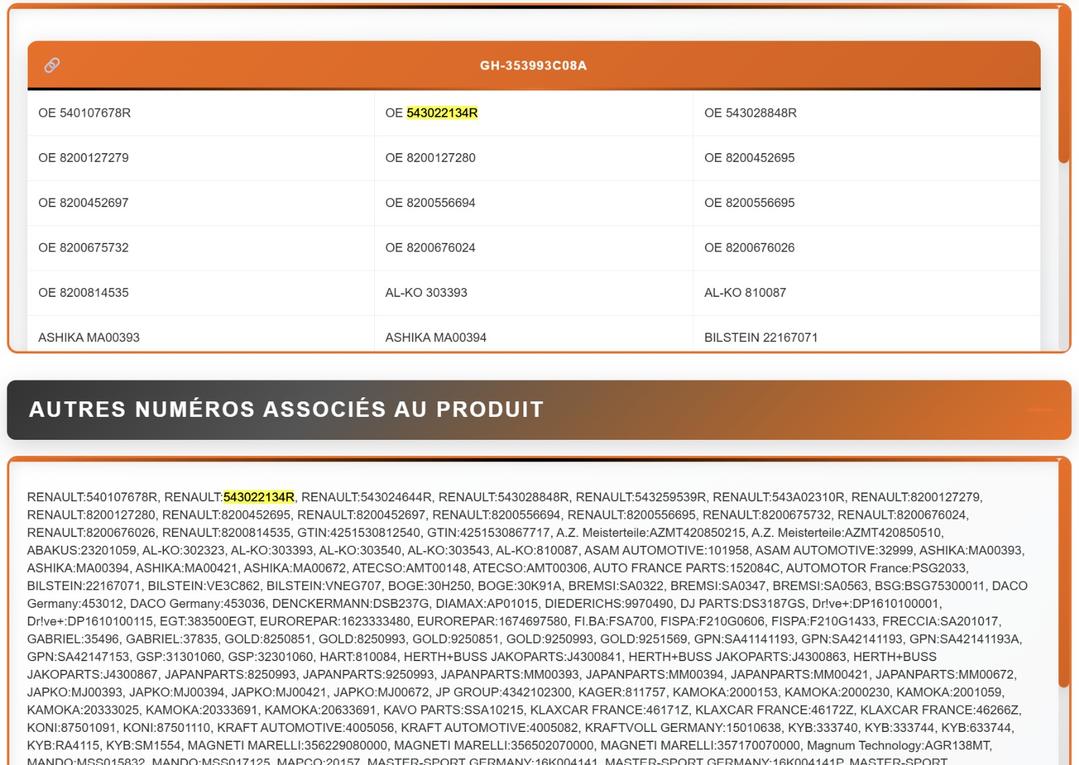
Task: Select cell OE 8200814535
Action: point(200,292)
